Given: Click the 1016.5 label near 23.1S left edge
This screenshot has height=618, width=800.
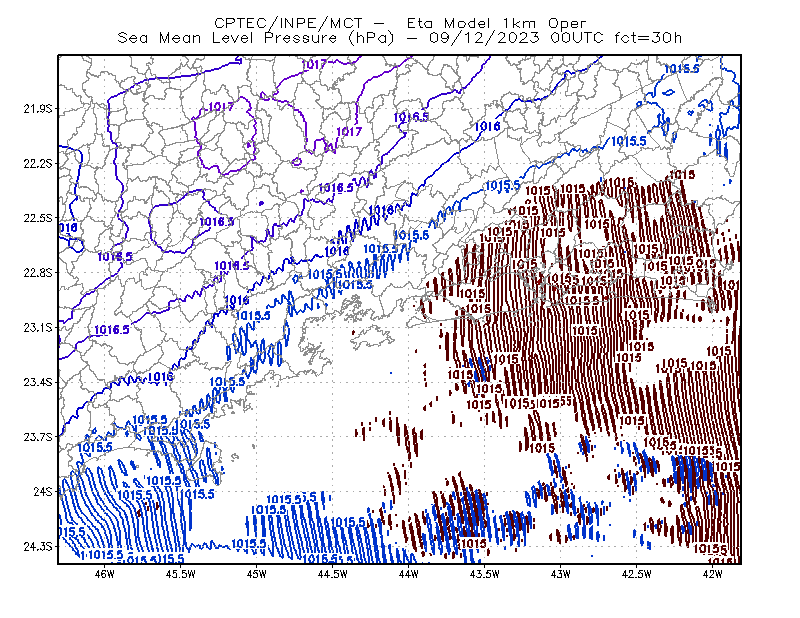Looking at the screenshot, I should 111,330.
